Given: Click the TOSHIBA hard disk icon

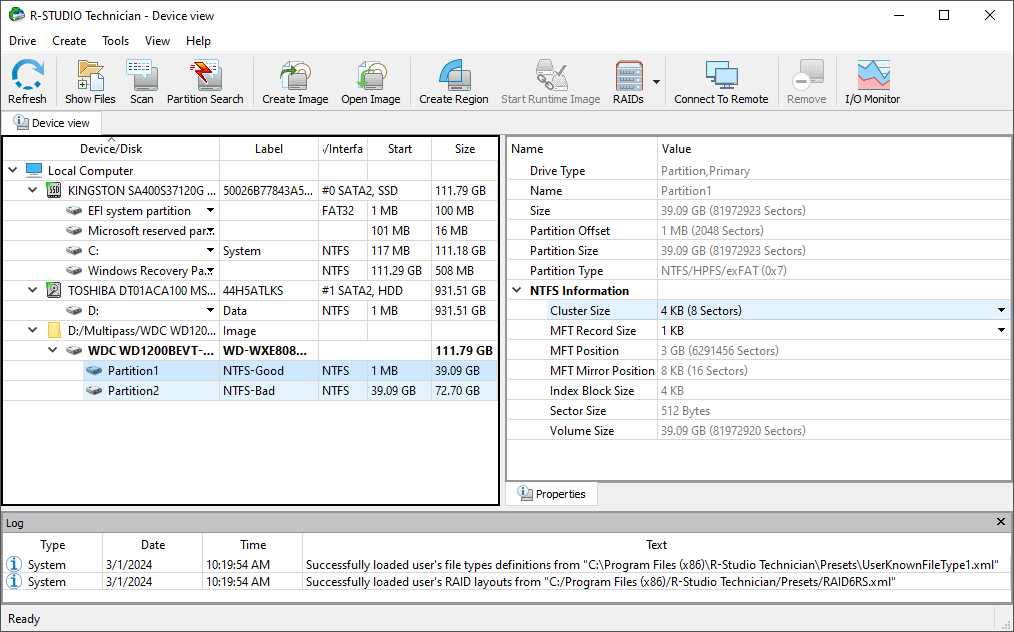Looking at the screenshot, I should pyautogui.click(x=54, y=290).
